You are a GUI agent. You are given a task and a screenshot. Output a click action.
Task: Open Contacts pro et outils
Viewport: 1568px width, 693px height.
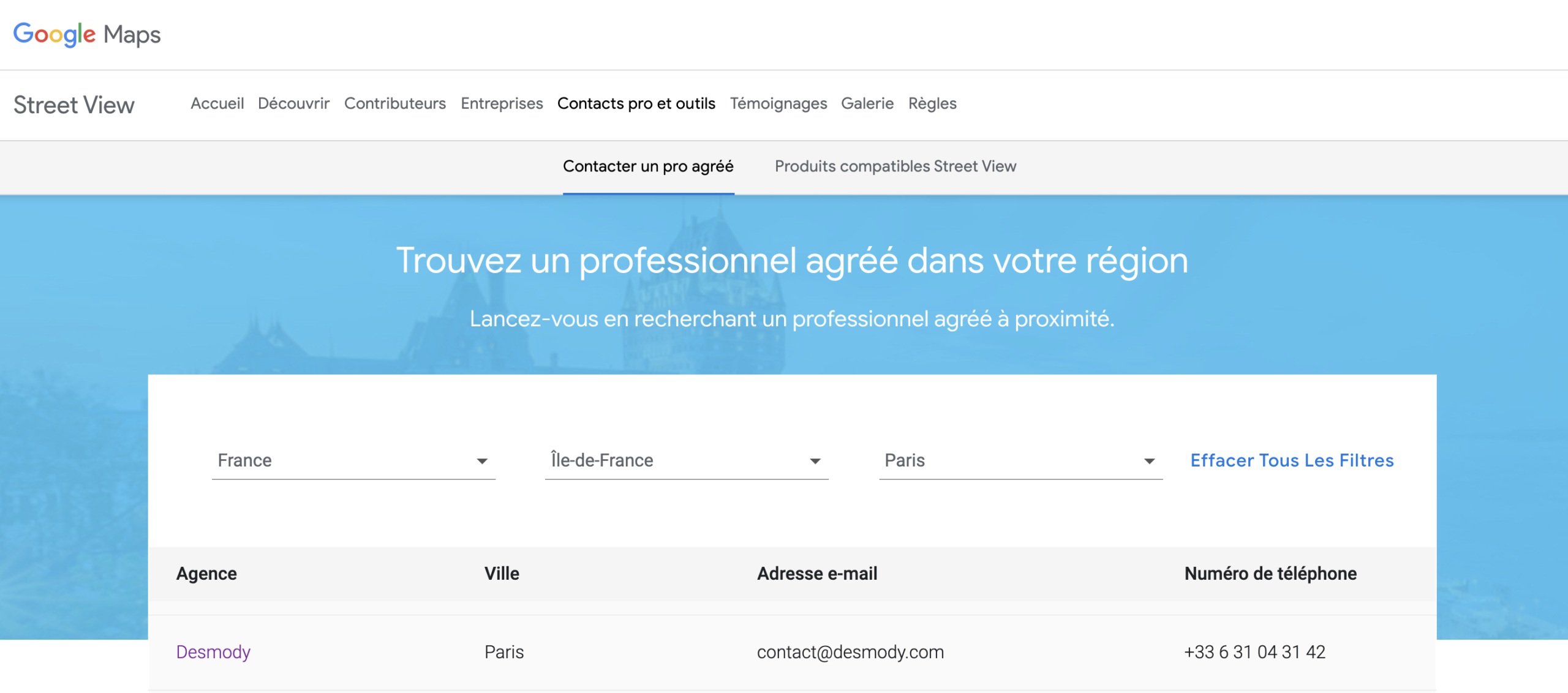click(636, 103)
